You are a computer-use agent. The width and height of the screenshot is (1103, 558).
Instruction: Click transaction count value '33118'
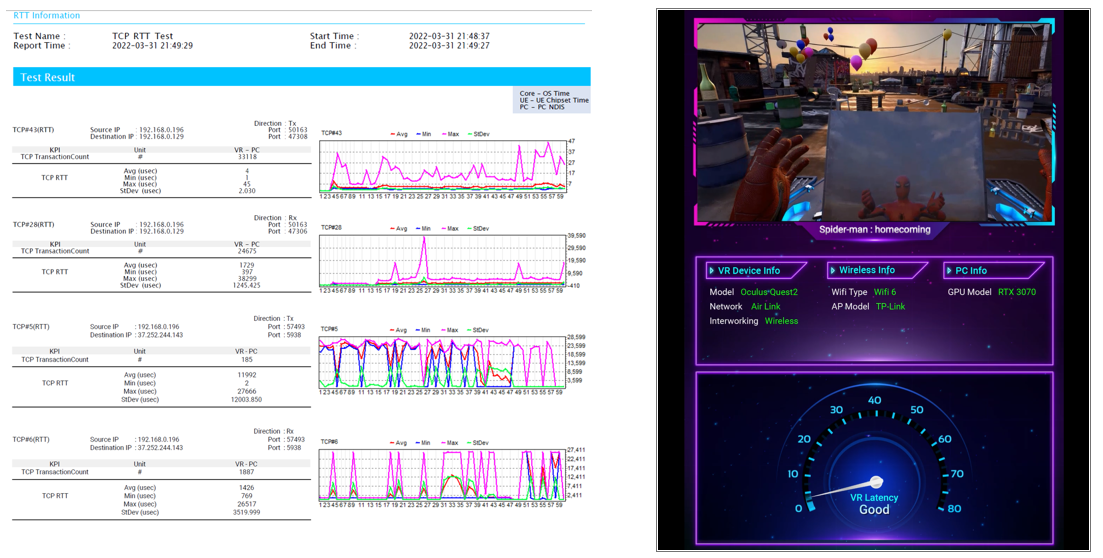click(x=247, y=157)
